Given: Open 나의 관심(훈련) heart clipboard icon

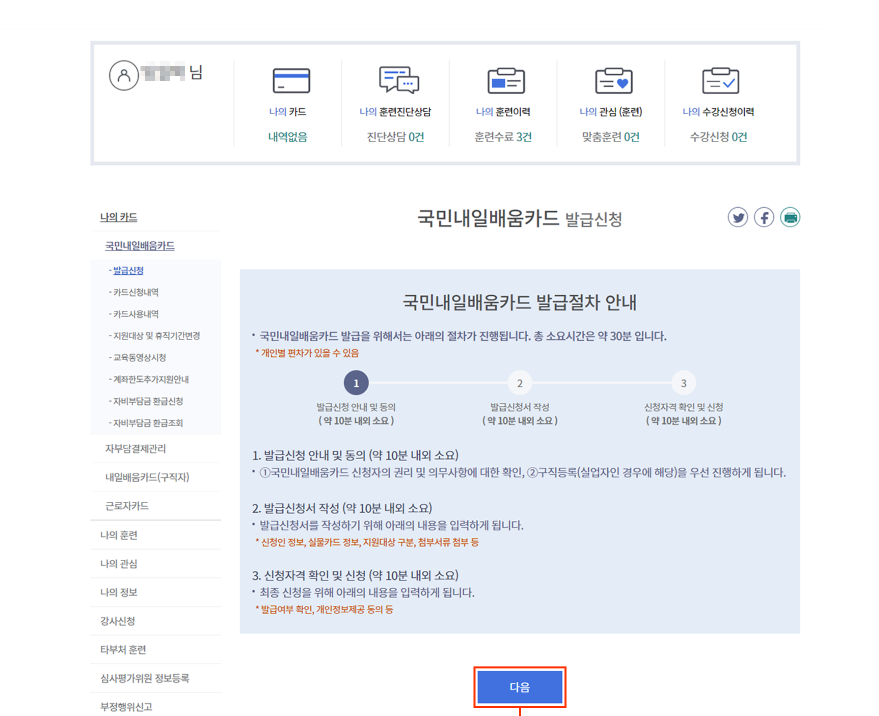Looking at the screenshot, I should (x=611, y=80).
